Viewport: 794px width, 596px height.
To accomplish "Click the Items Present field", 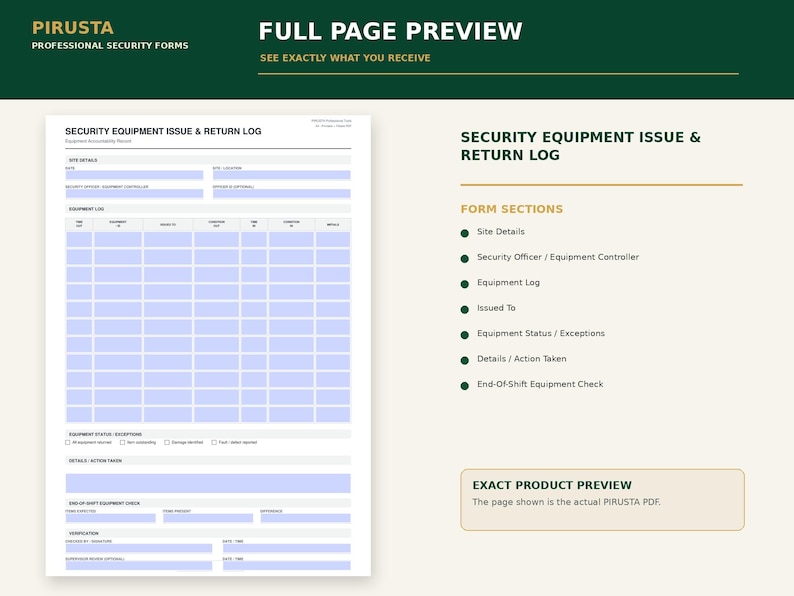I will coord(208,518).
